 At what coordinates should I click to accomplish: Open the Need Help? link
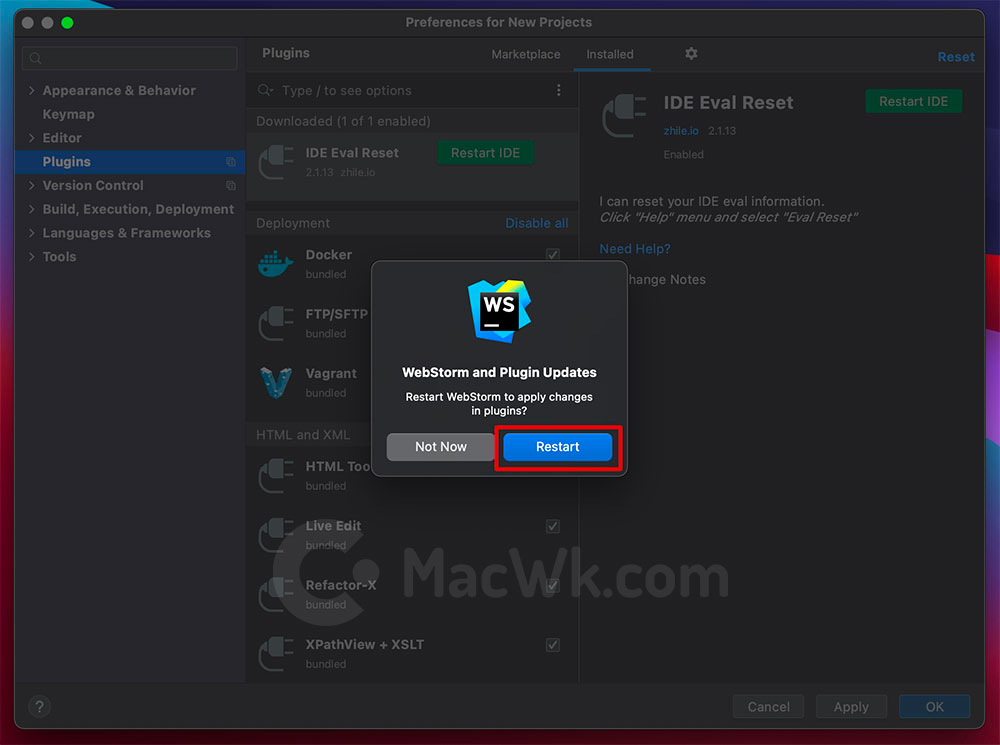[635, 249]
